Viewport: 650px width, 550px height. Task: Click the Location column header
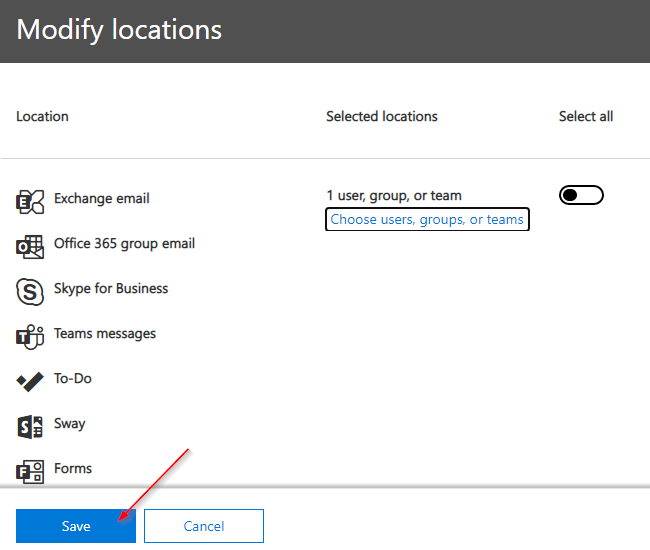tap(42, 116)
